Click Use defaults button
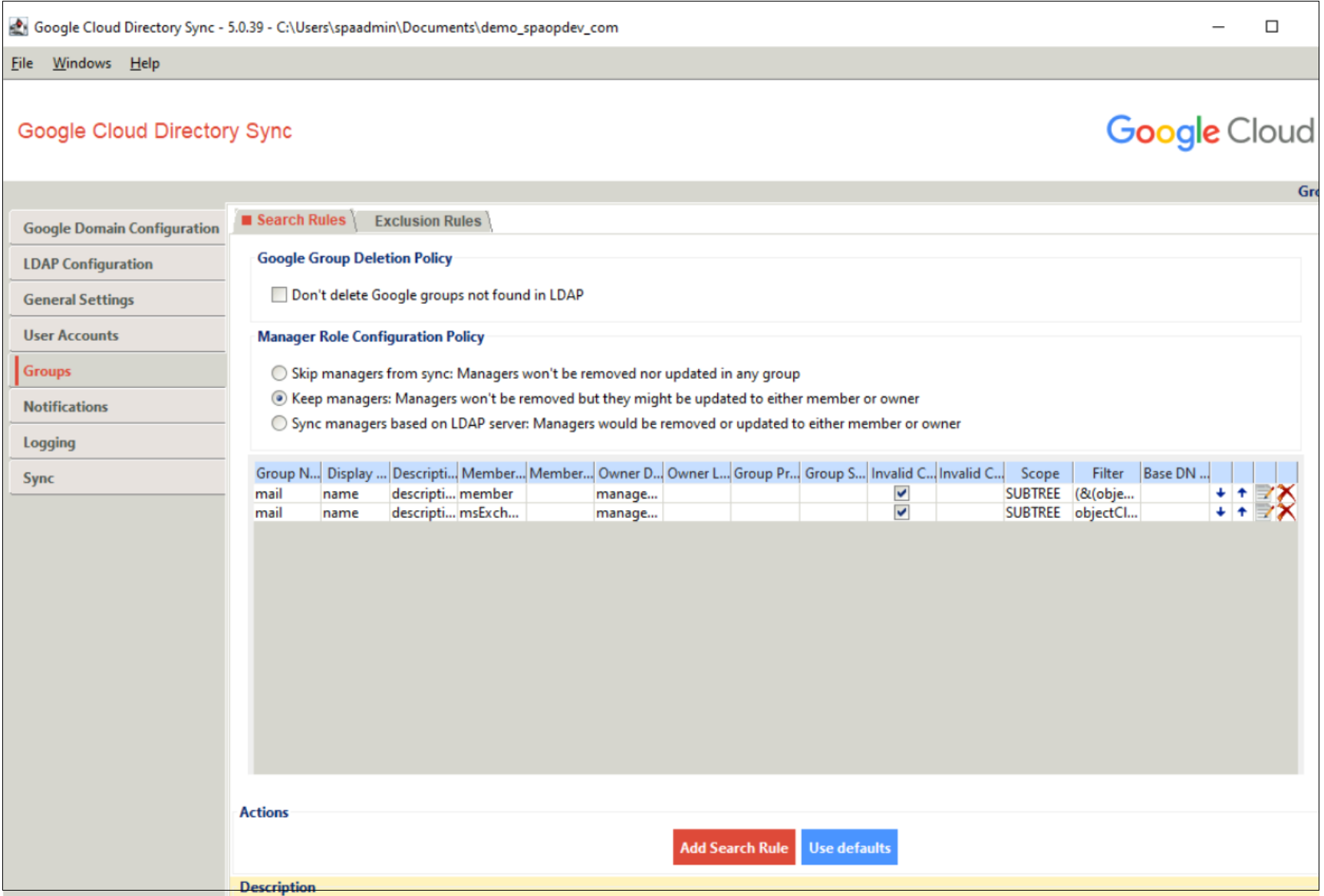Image resolution: width=1324 pixels, height=896 pixels. pos(849,848)
